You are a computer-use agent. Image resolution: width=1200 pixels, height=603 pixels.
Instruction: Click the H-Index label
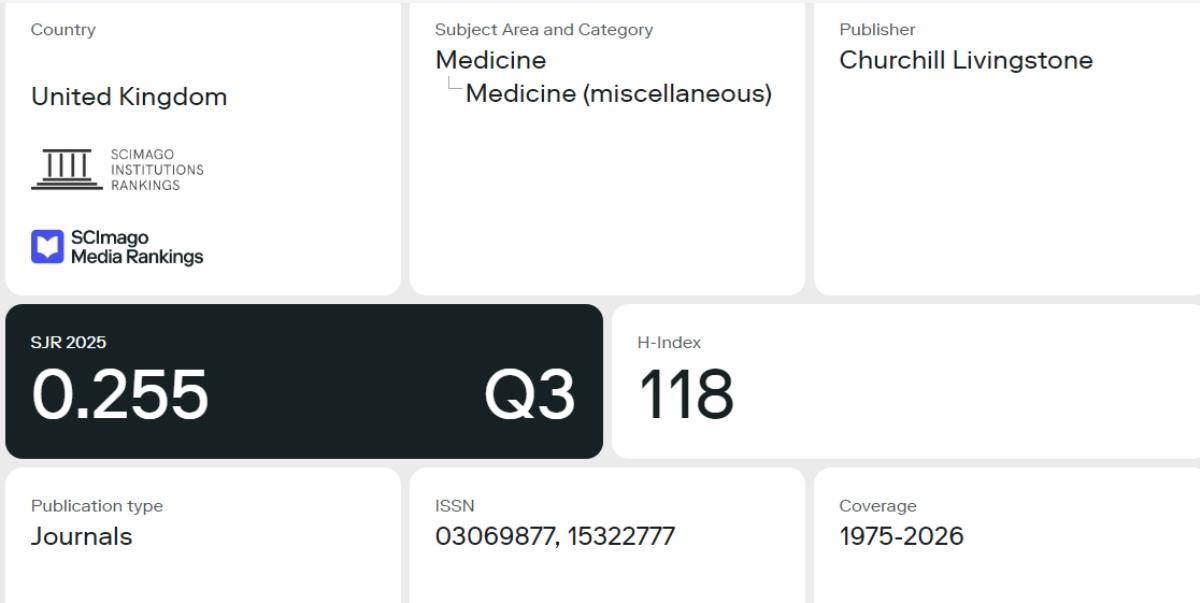(x=669, y=342)
